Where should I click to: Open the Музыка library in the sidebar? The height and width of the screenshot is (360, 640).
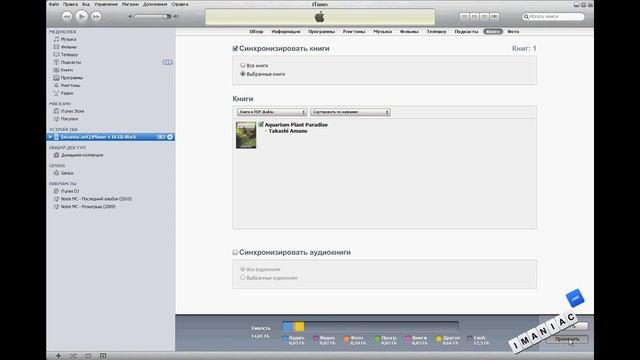click(x=68, y=39)
